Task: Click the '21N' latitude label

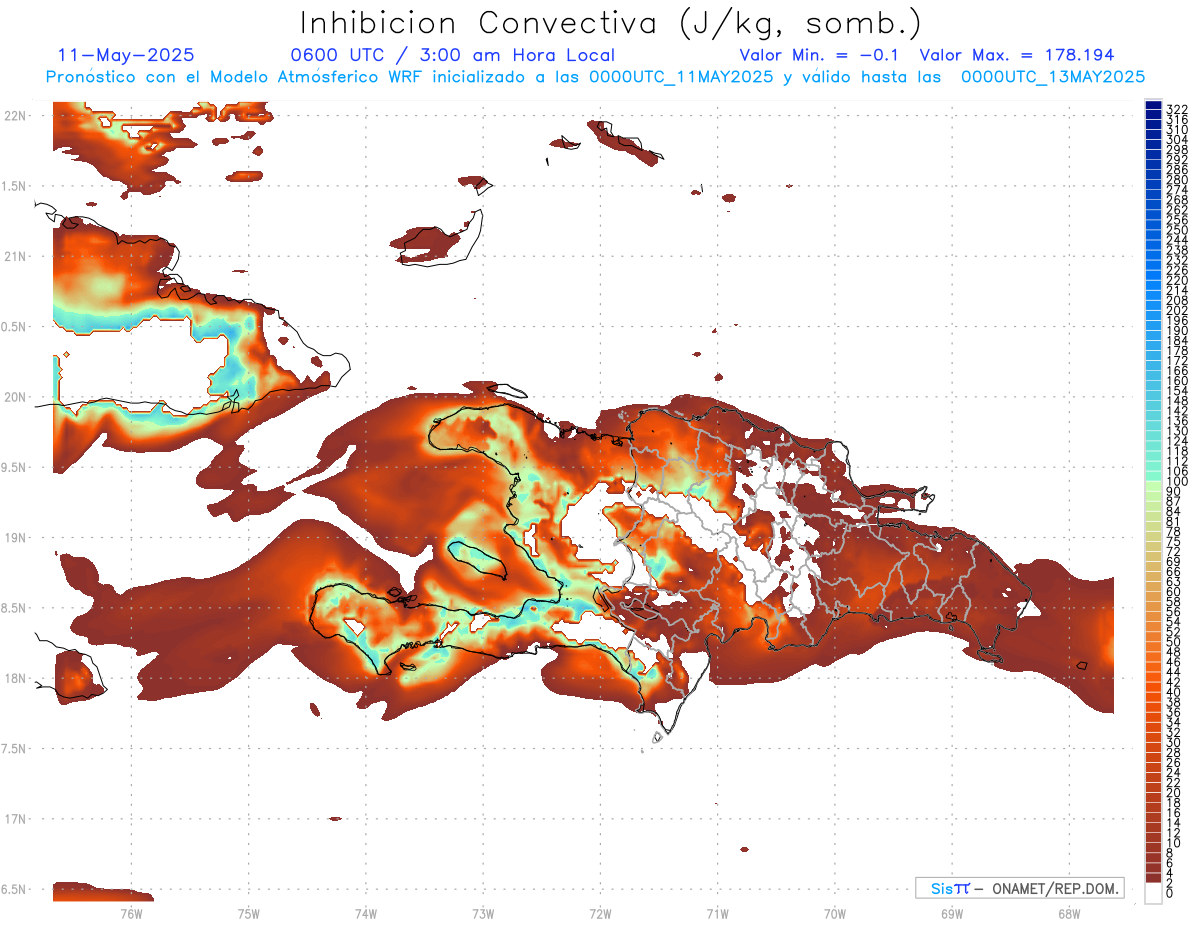Action: [15, 256]
